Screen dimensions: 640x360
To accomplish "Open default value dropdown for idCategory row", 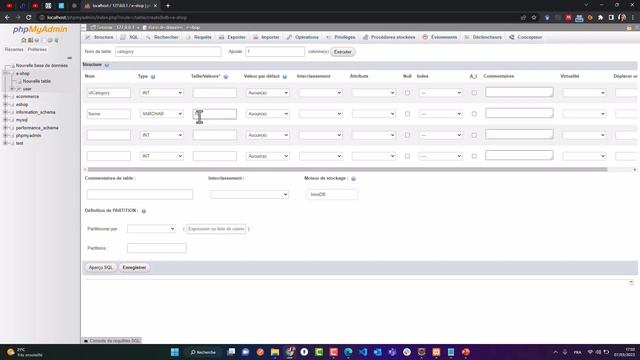I will [267, 93].
